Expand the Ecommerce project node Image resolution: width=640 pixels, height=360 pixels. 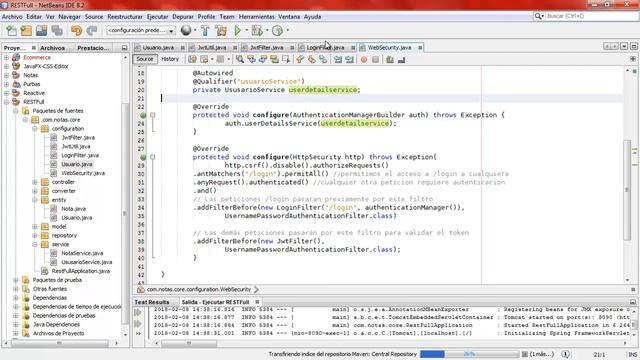tap(7, 58)
